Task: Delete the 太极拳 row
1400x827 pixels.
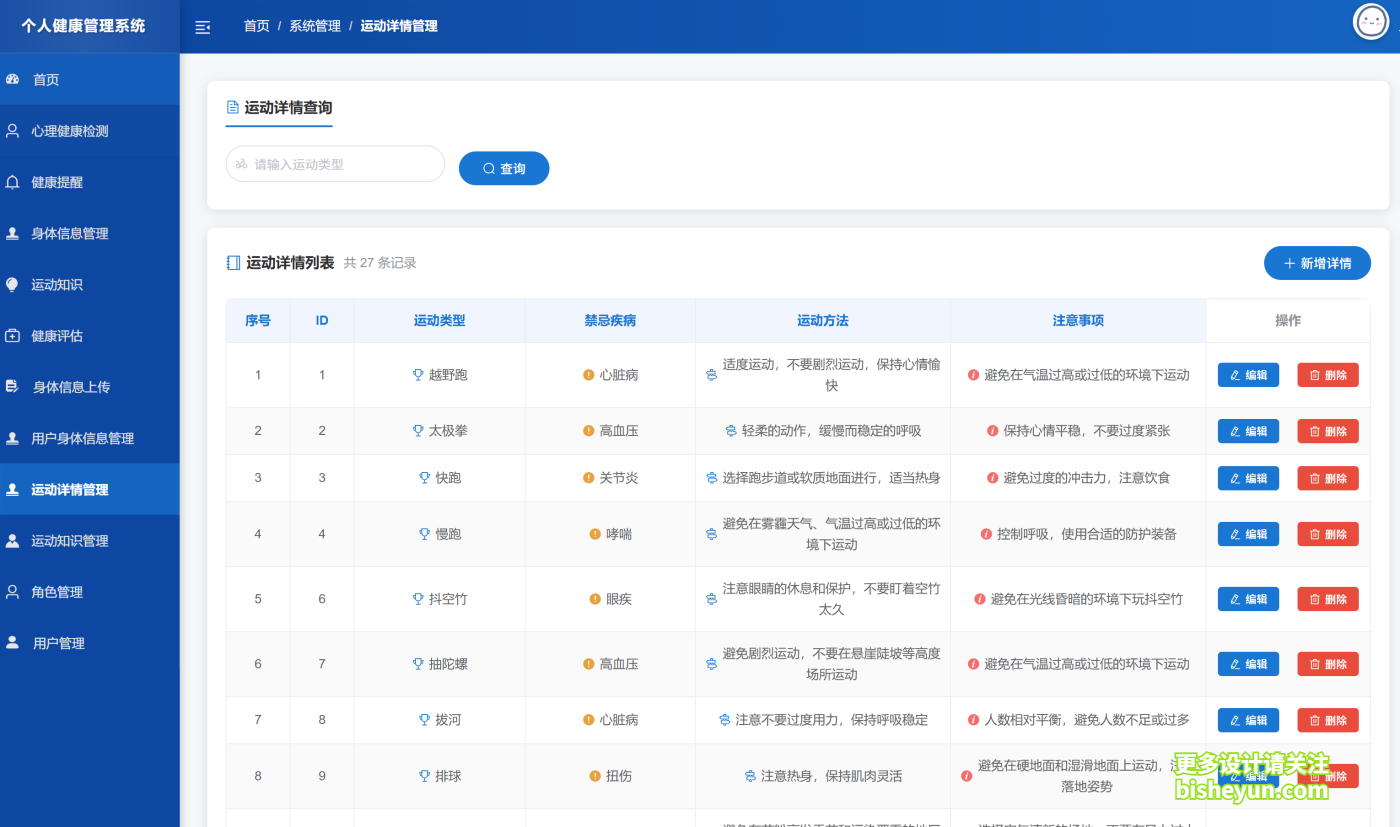Action: click(x=1328, y=431)
